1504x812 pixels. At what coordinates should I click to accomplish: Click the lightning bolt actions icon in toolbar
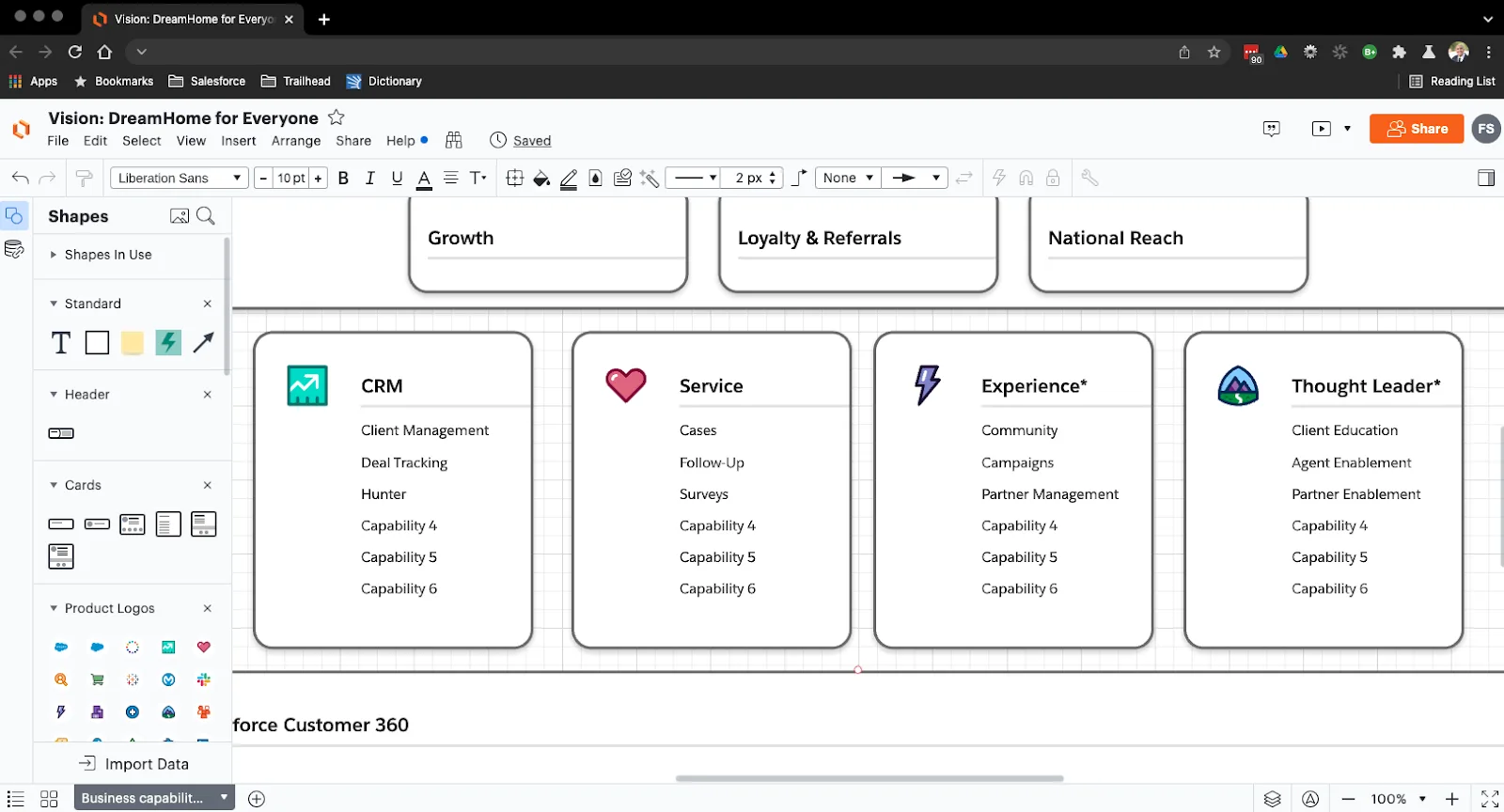tap(999, 178)
